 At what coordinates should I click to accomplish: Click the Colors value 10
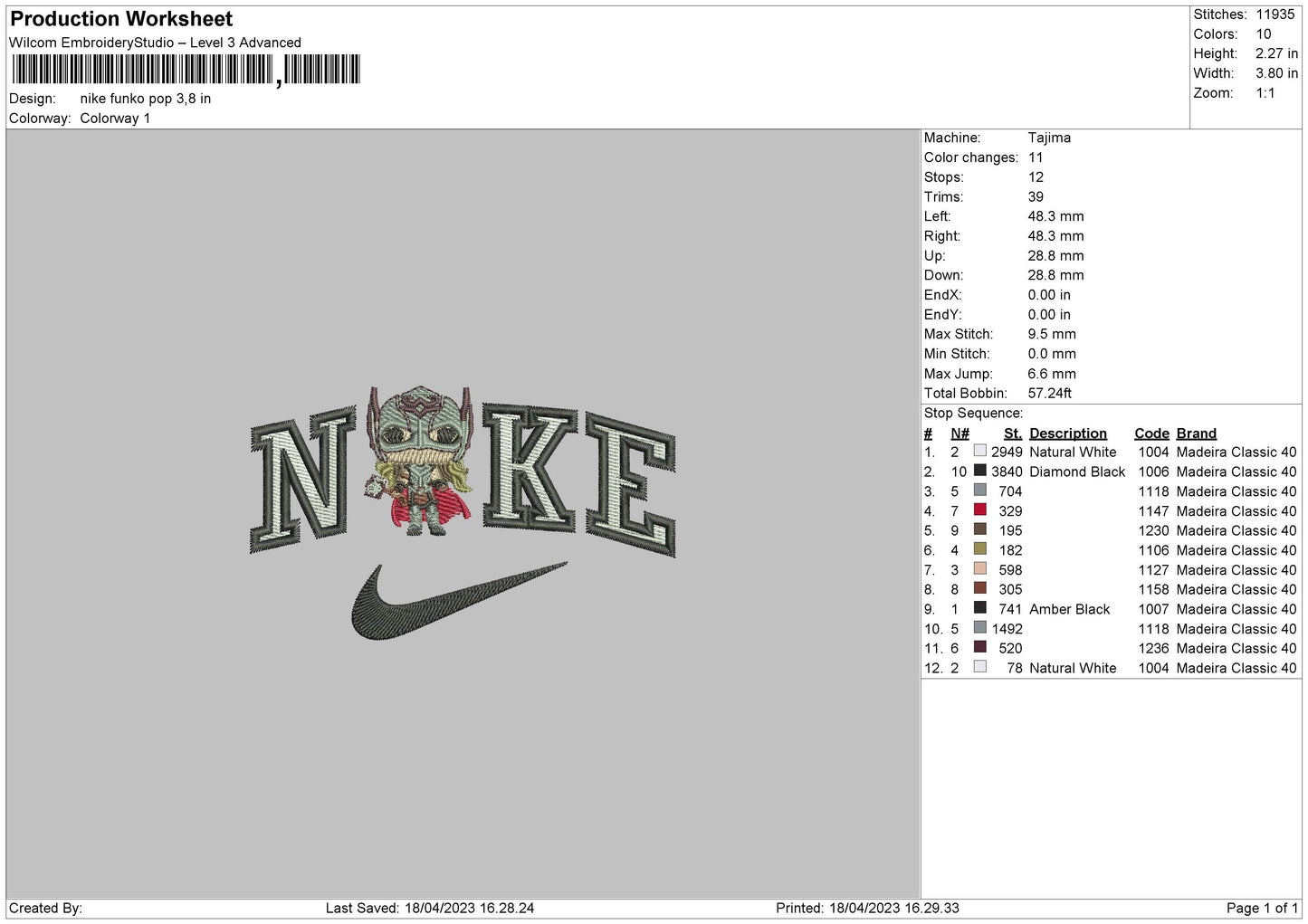(1264, 34)
